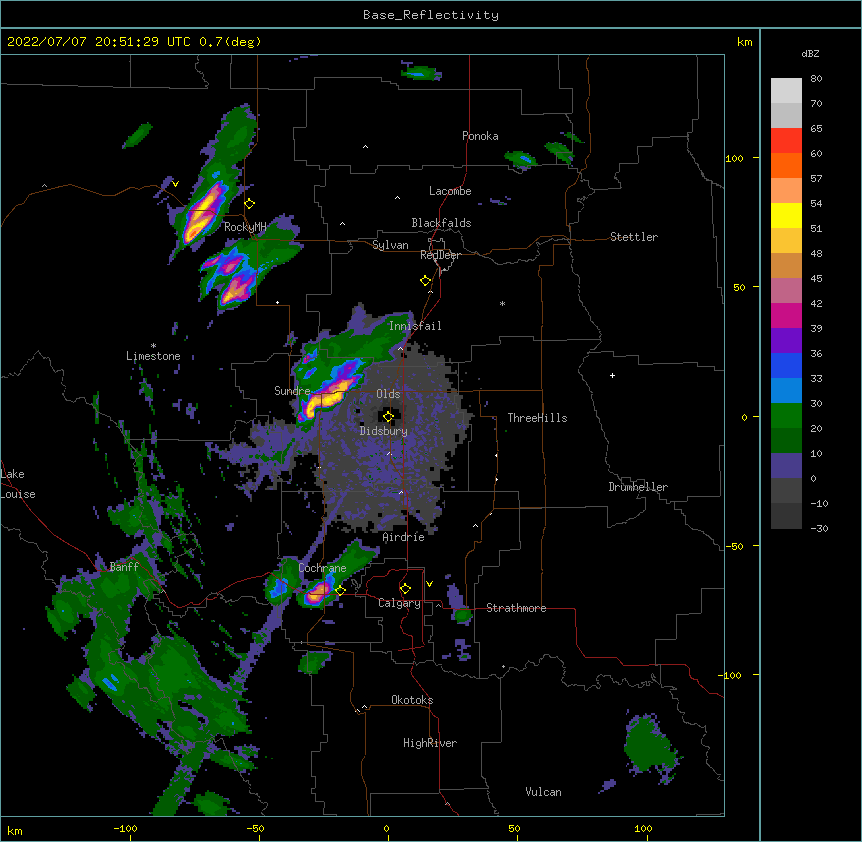Select the Drumheller label
Viewport: 862px width, 842px height.
pos(638,487)
